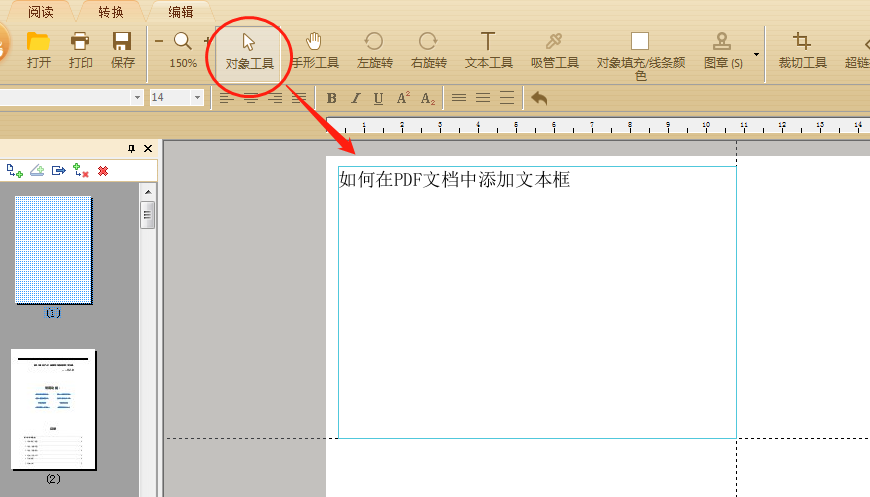Viewport: 870px width, 497px height.
Task: Click the font size 14 field
Action: (x=170, y=98)
